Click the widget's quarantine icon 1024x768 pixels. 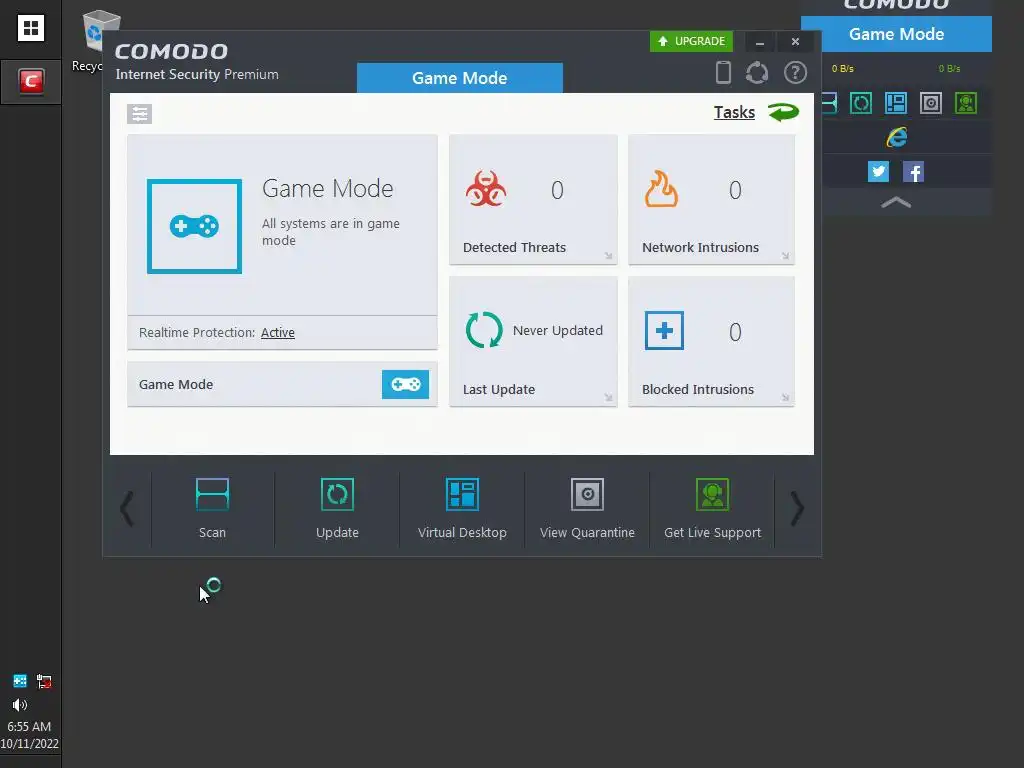click(931, 103)
